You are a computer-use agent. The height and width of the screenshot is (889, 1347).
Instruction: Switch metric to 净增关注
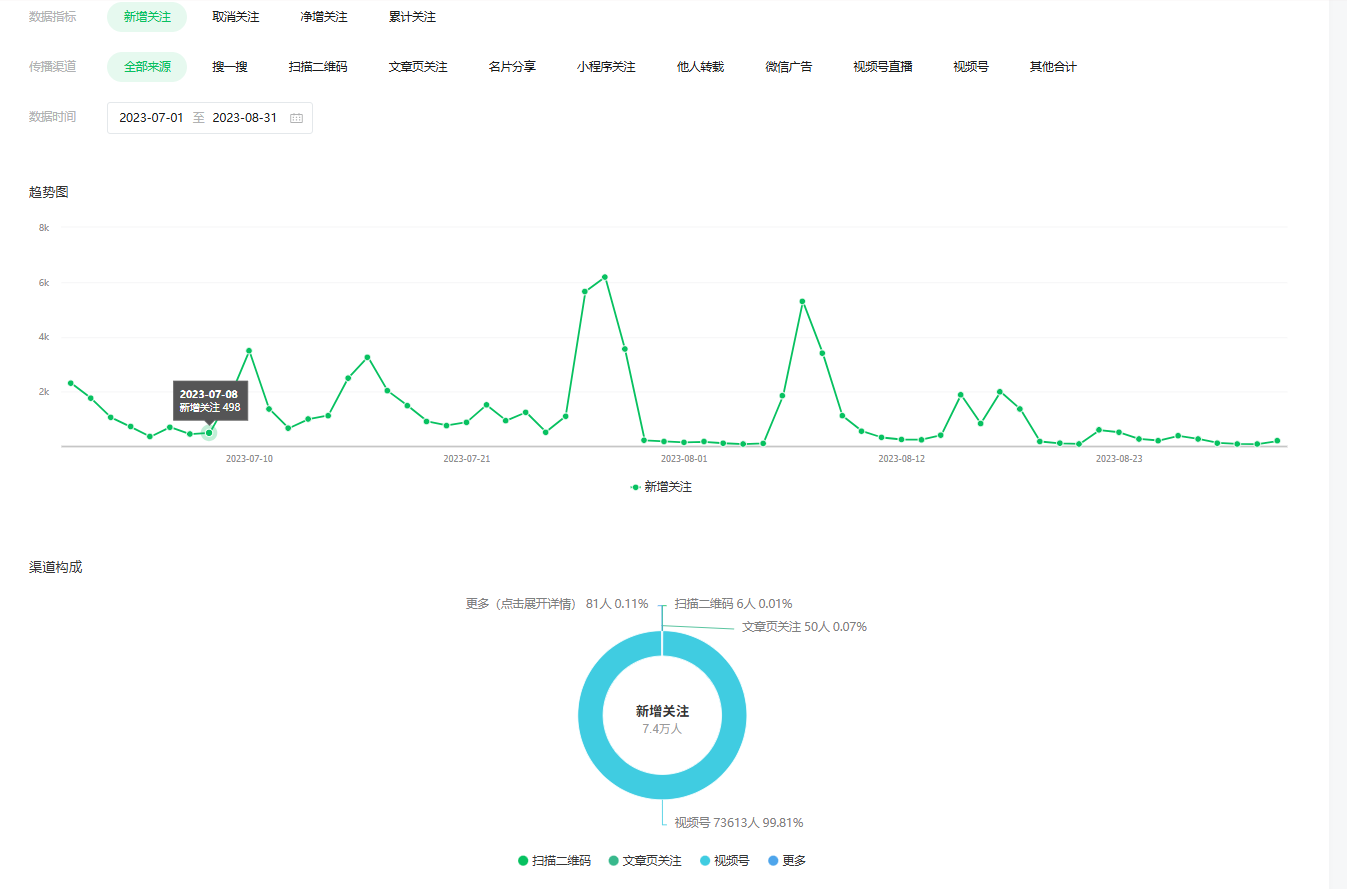pos(324,17)
